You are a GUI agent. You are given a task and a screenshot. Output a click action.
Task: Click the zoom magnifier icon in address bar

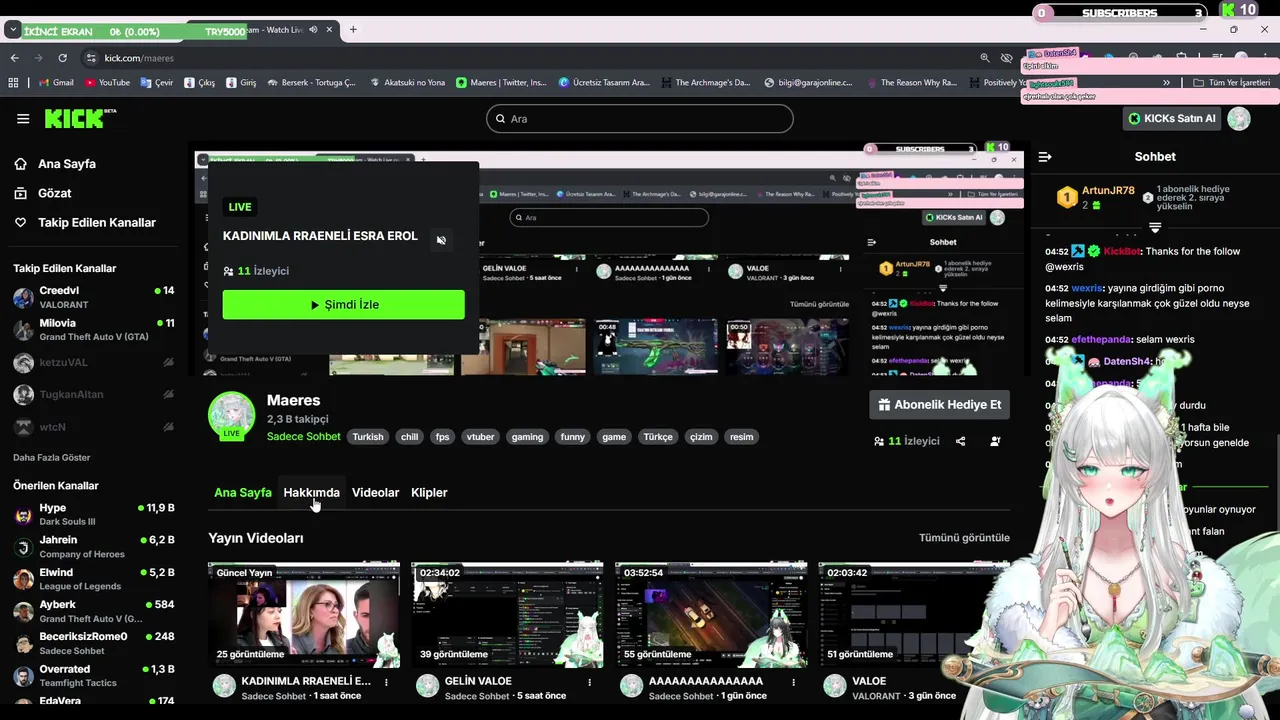pyautogui.click(x=985, y=58)
